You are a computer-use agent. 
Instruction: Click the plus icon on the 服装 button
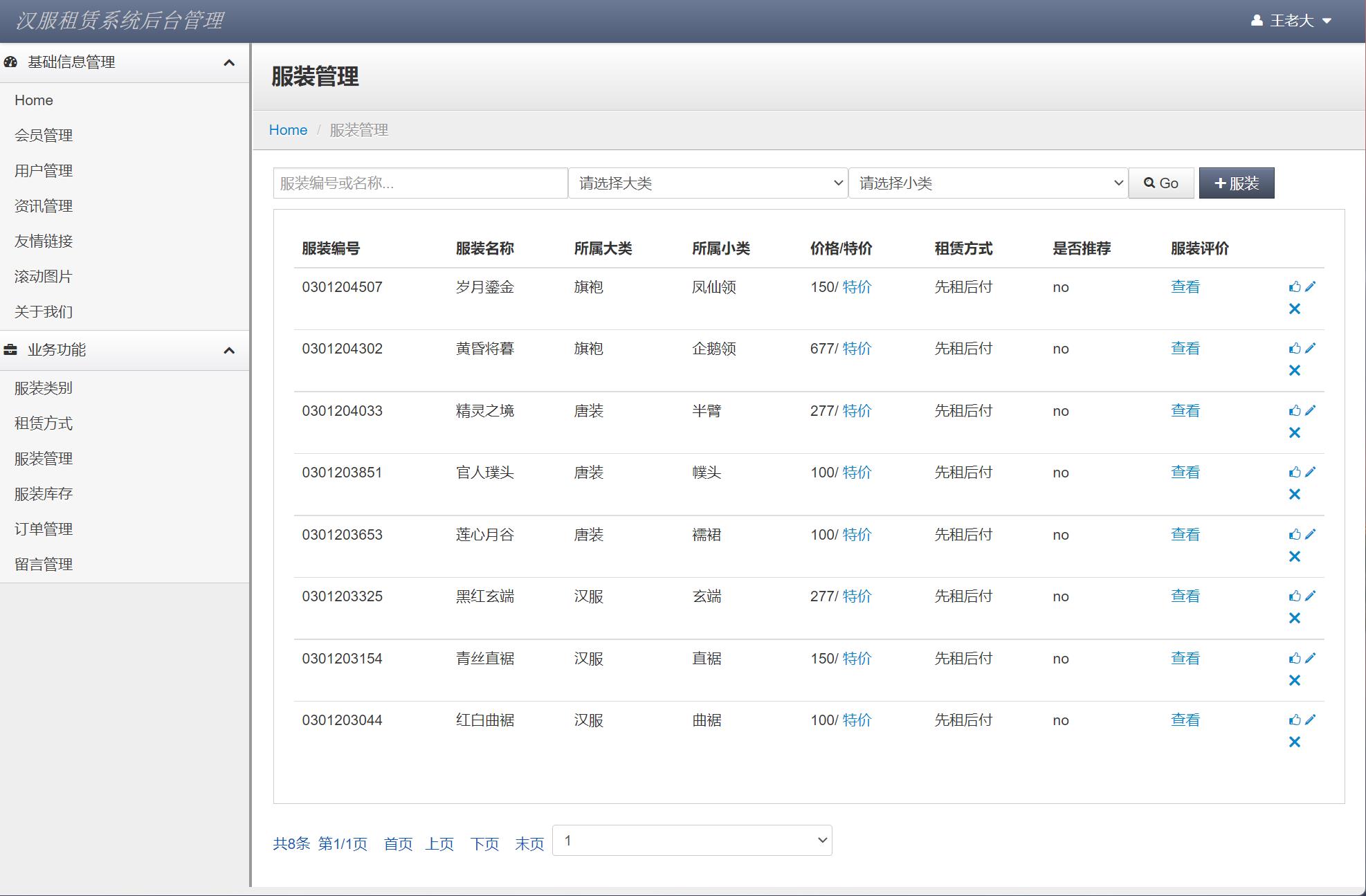pos(1219,183)
